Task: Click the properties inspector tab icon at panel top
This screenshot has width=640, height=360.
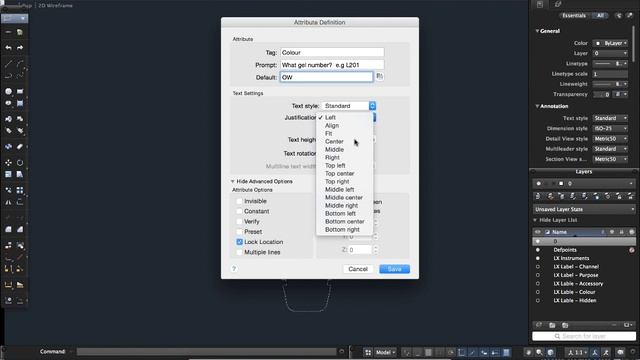Action: tap(540, 4)
